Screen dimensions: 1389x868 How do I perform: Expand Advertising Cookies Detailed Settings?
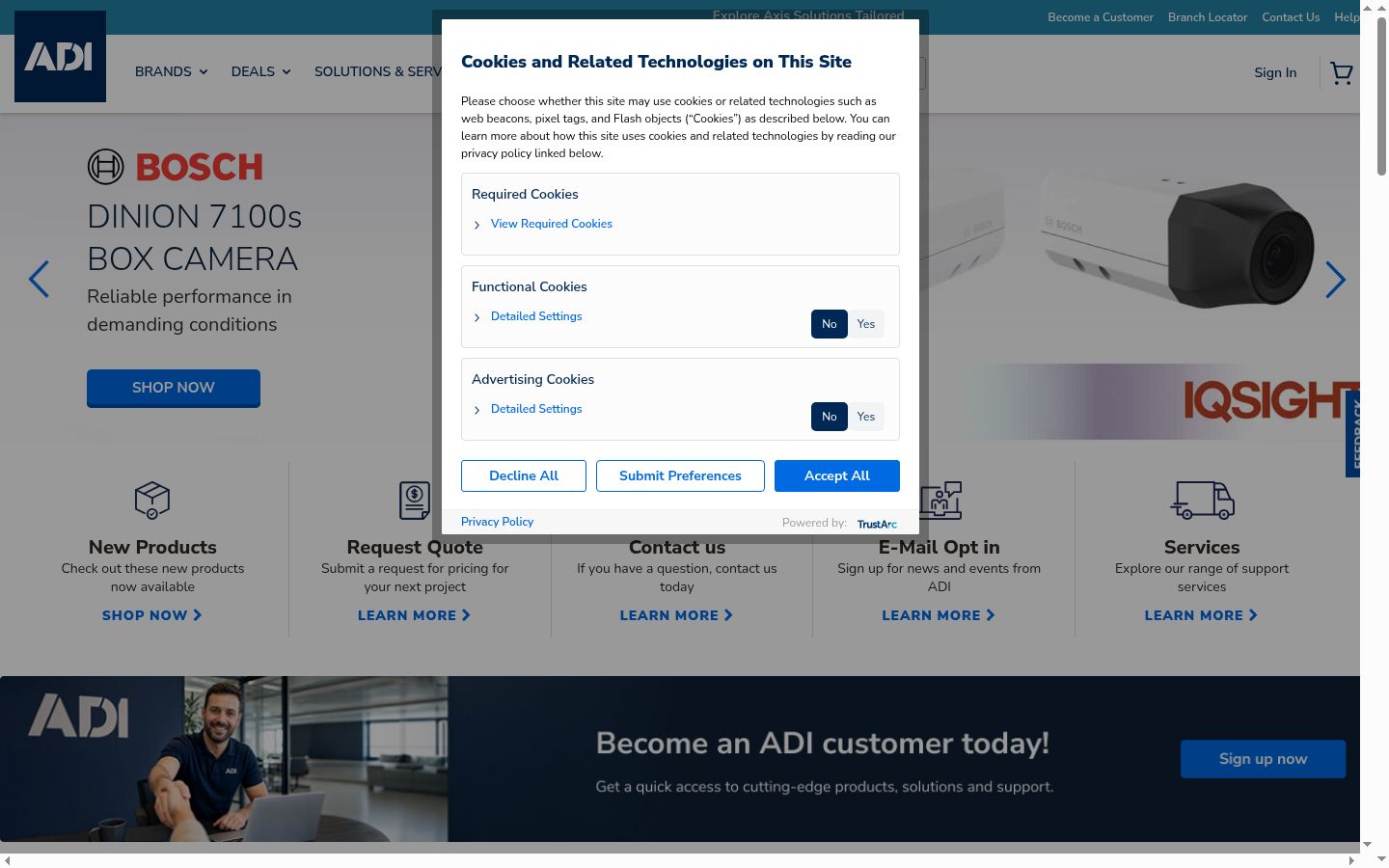536,409
